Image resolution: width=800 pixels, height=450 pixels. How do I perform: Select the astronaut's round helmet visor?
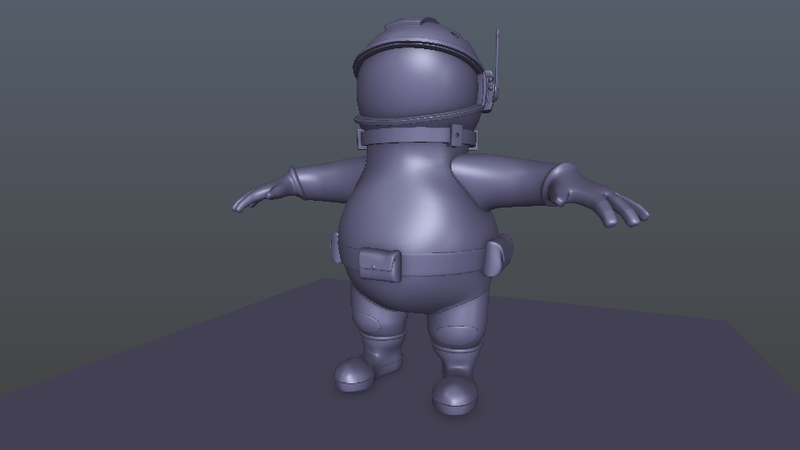pos(418,84)
